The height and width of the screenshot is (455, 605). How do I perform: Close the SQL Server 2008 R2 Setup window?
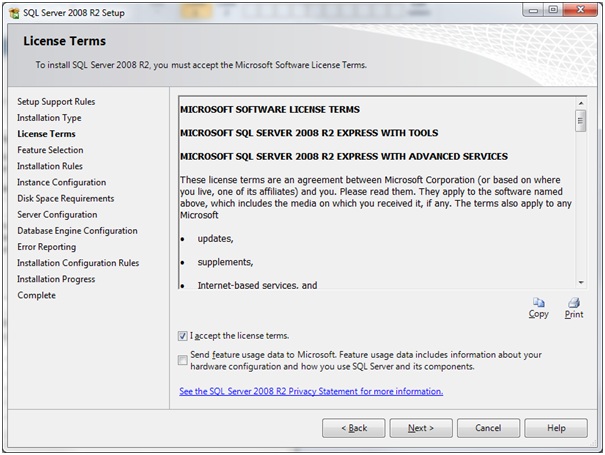(580, 10)
